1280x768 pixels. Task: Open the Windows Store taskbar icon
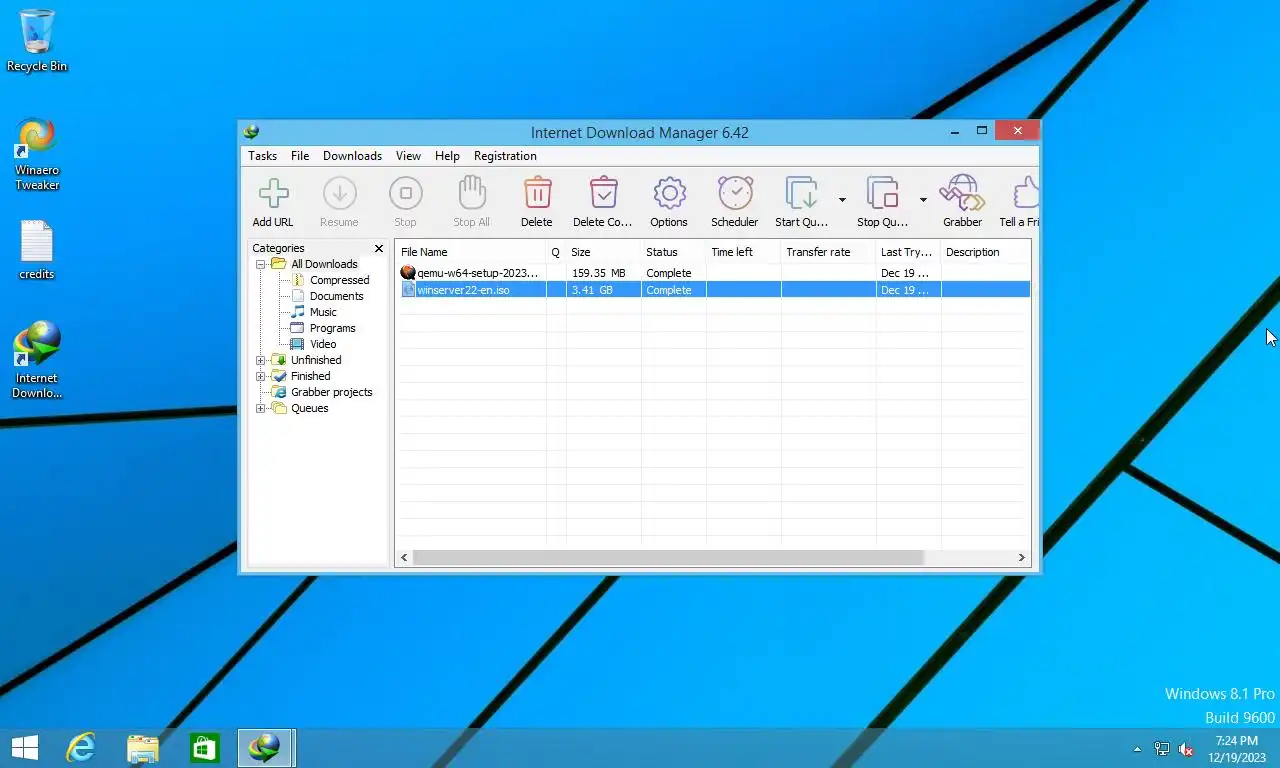[x=205, y=748]
